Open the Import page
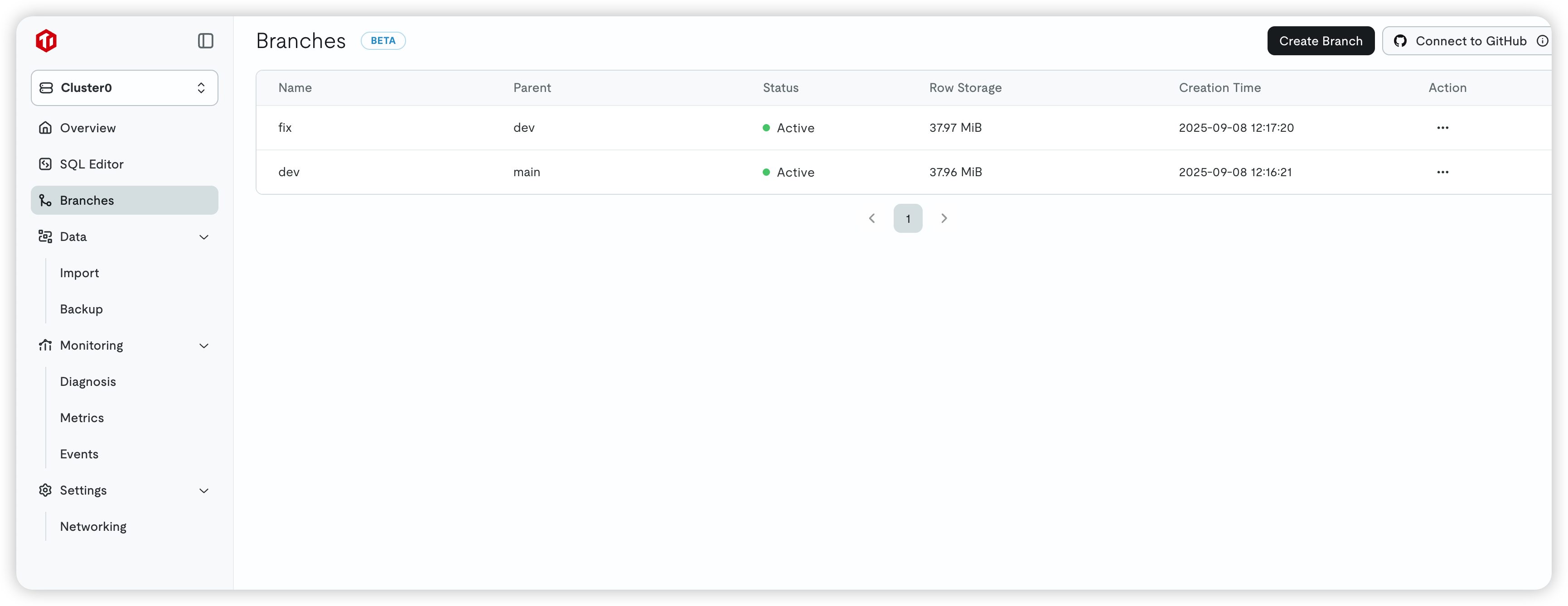Image resolution: width=1568 pixels, height=606 pixels. click(79, 273)
